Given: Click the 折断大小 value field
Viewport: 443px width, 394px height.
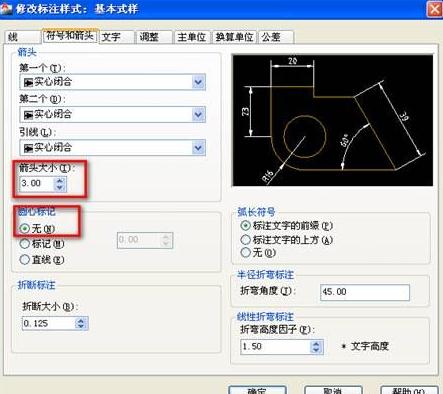Looking at the screenshot, I should coord(49,323).
